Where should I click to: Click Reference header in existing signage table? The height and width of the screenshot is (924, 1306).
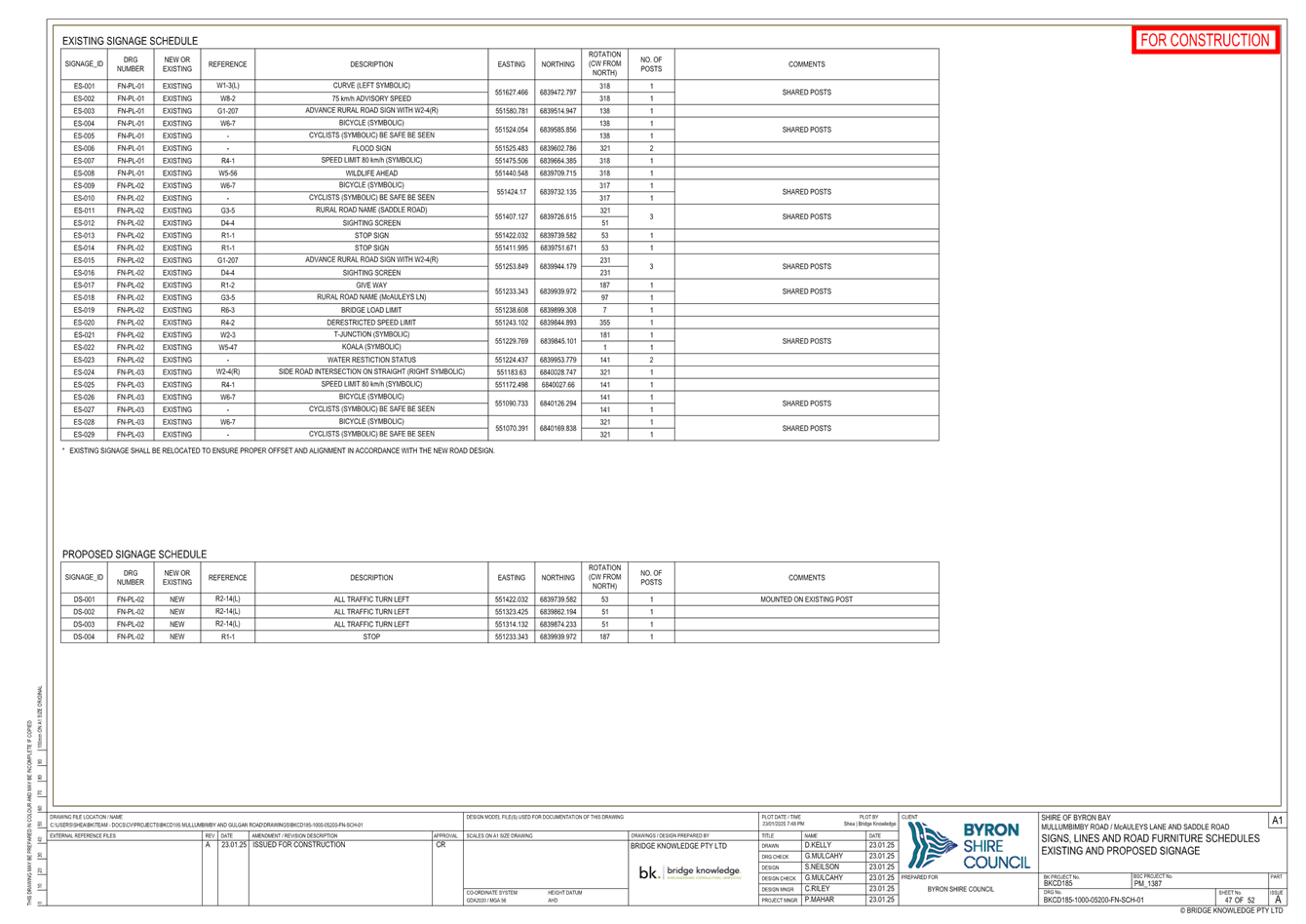click(228, 64)
